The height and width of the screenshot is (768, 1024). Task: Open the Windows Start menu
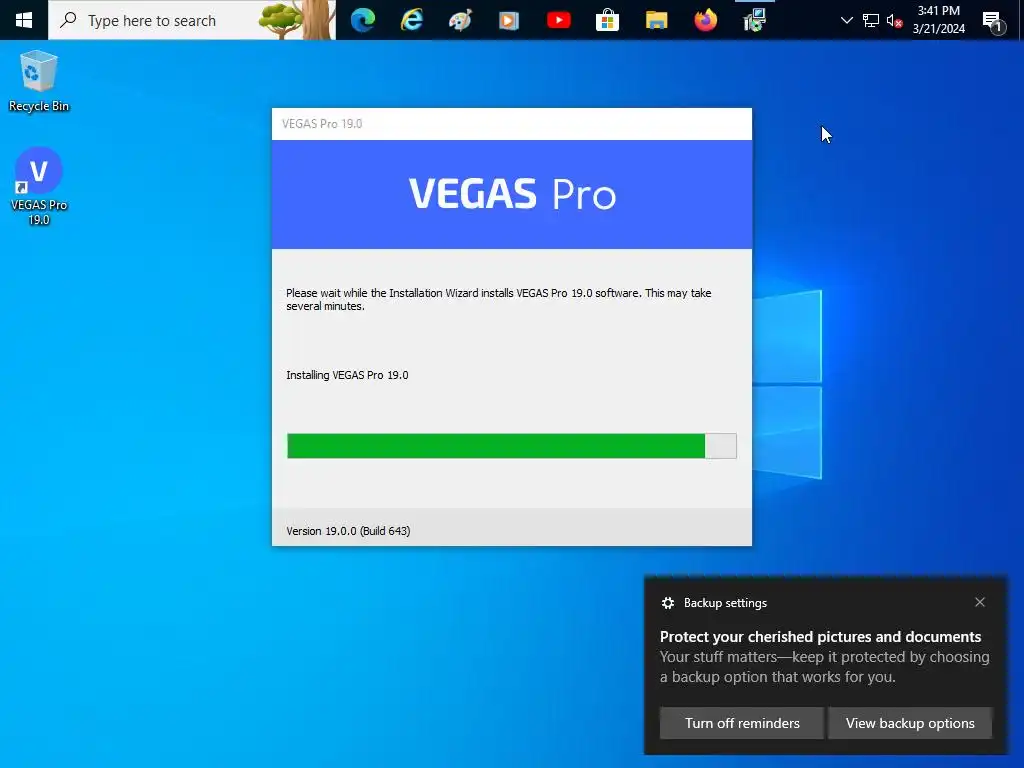(x=24, y=20)
